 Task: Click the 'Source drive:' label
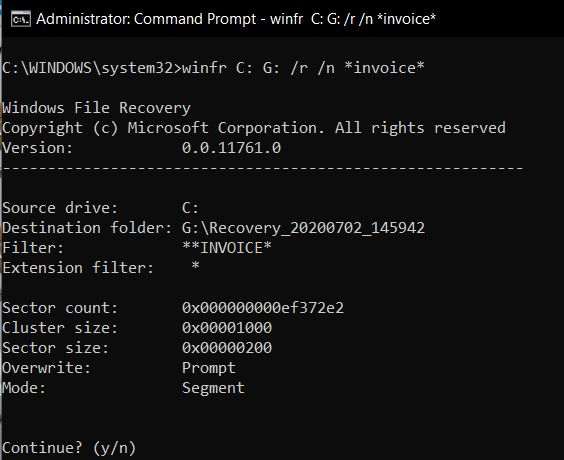pos(60,208)
